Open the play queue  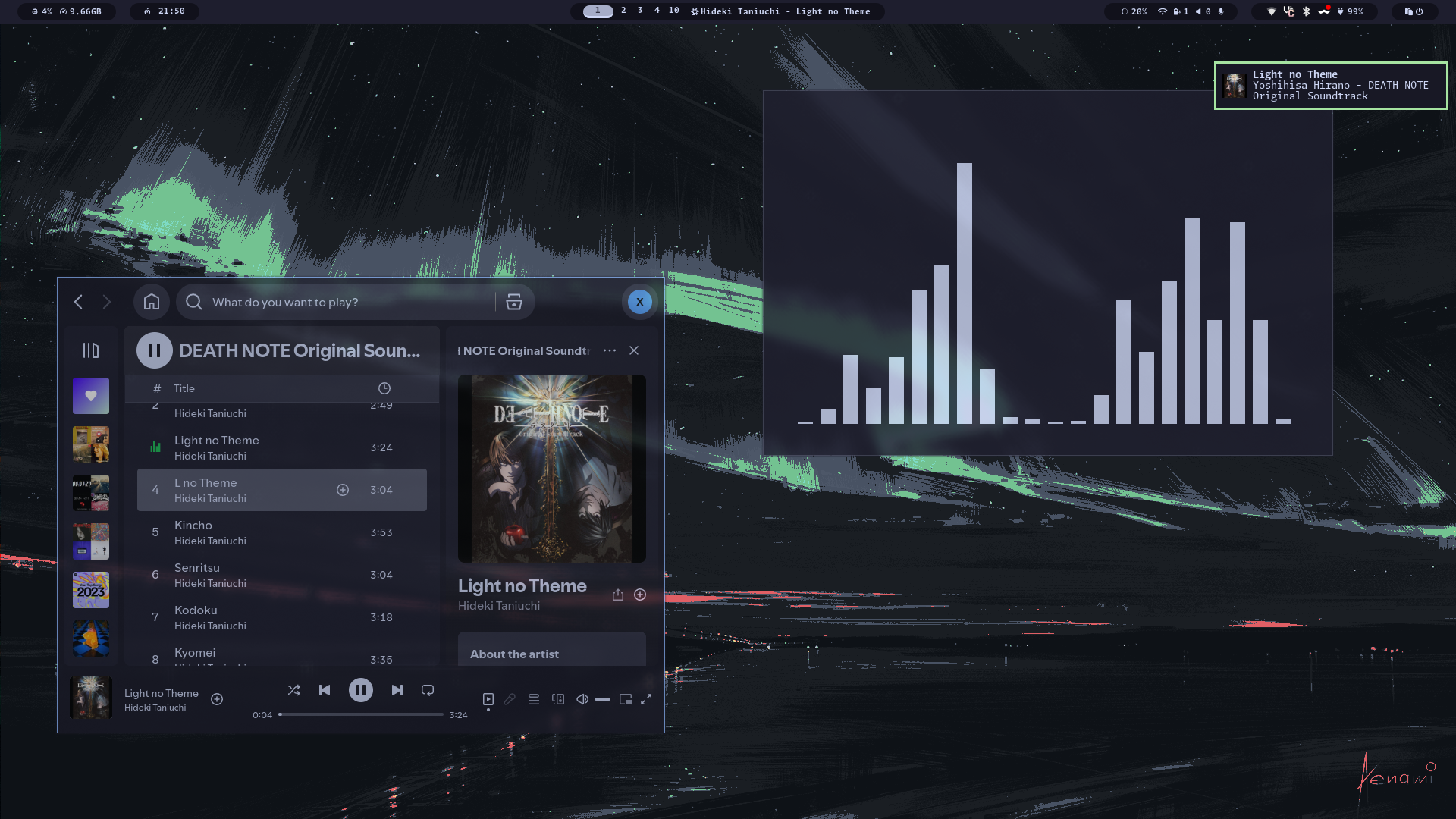pos(534,699)
